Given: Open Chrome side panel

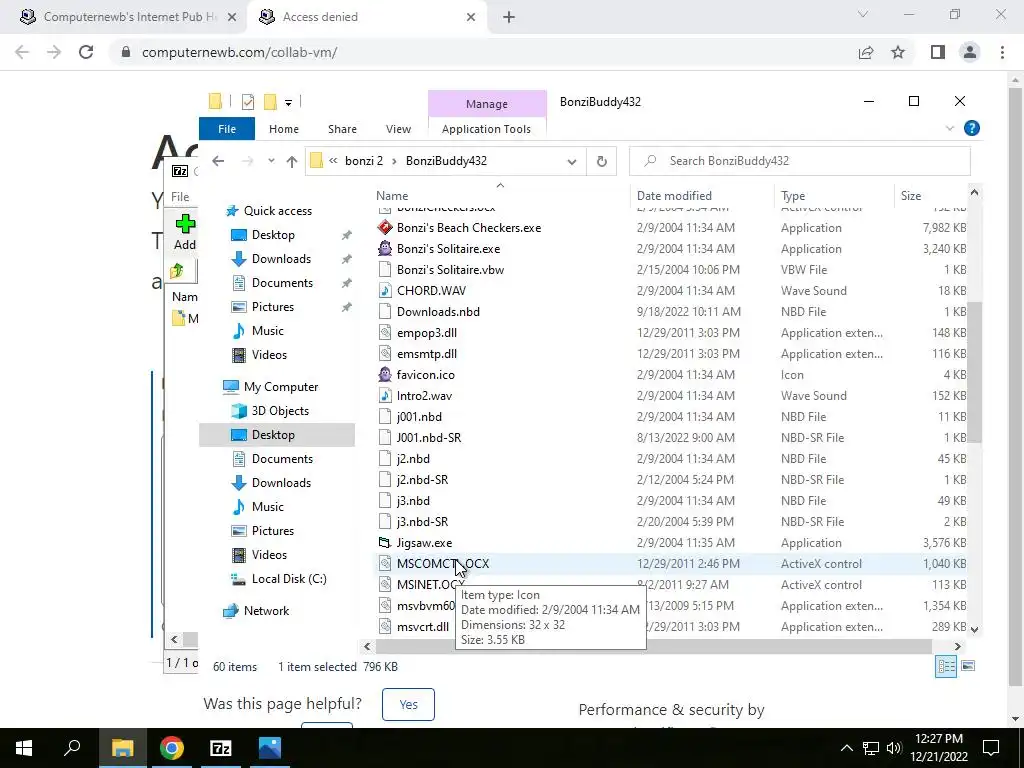Looking at the screenshot, I should coord(938,52).
